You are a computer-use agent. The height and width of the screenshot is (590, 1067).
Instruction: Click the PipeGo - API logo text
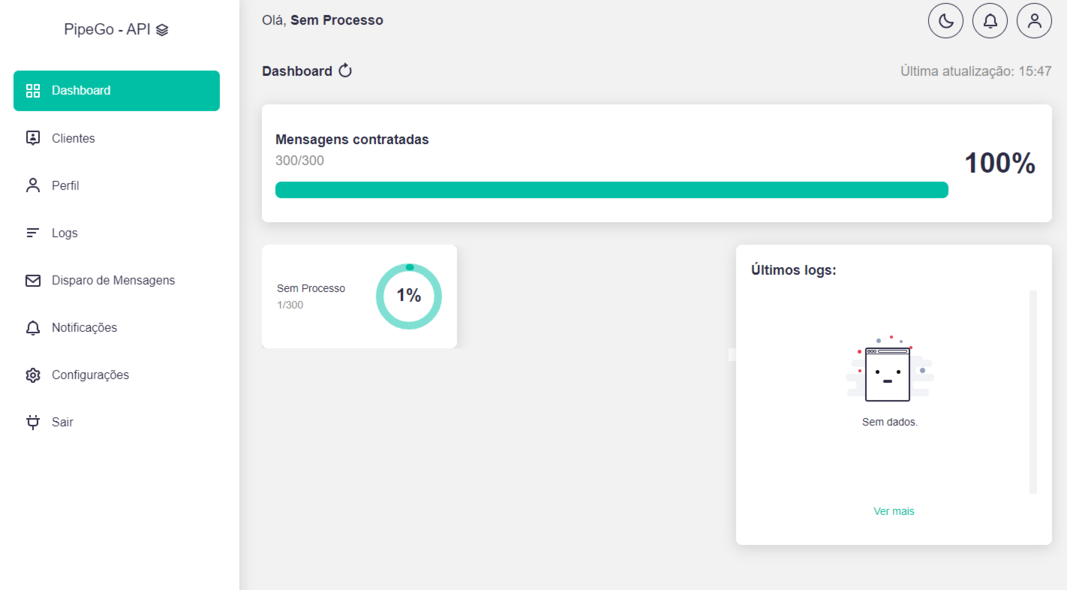tap(107, 29)
